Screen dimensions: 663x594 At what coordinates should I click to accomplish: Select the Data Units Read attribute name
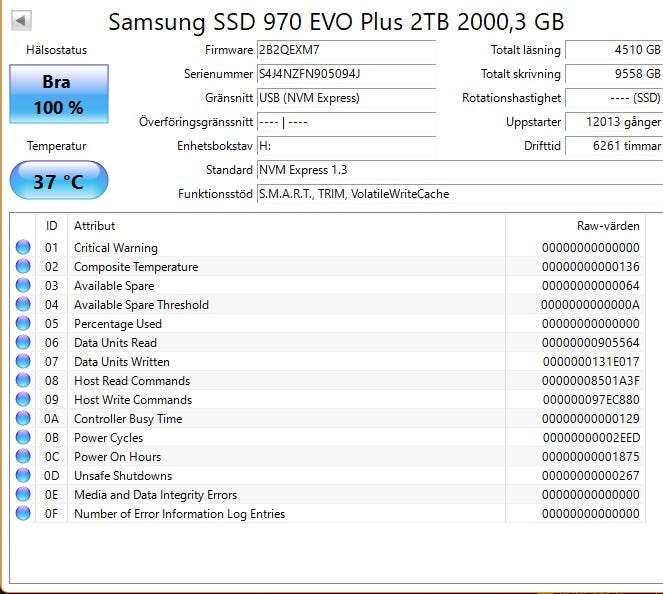point(115,343)
